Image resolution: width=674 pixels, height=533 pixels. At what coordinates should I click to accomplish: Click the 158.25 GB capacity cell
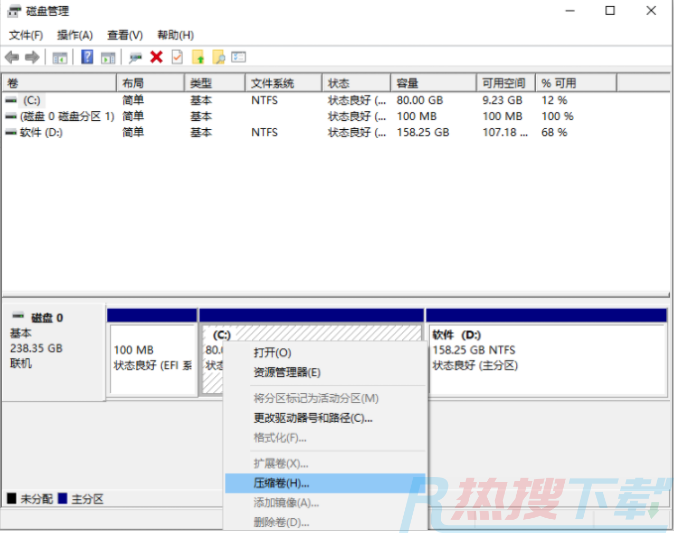click(x=423, y=132)
